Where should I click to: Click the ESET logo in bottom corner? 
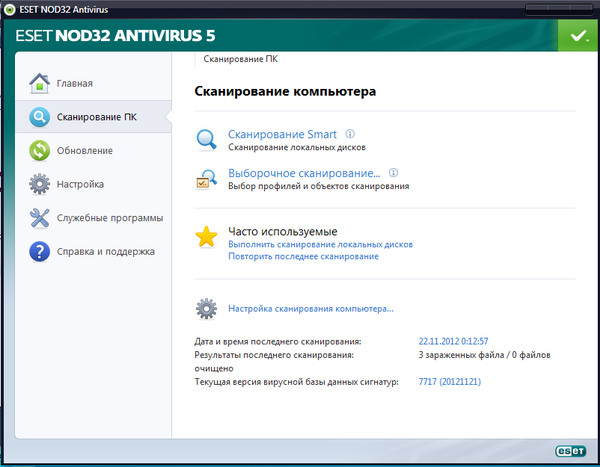pyautogui.click(x=571, y=451)
